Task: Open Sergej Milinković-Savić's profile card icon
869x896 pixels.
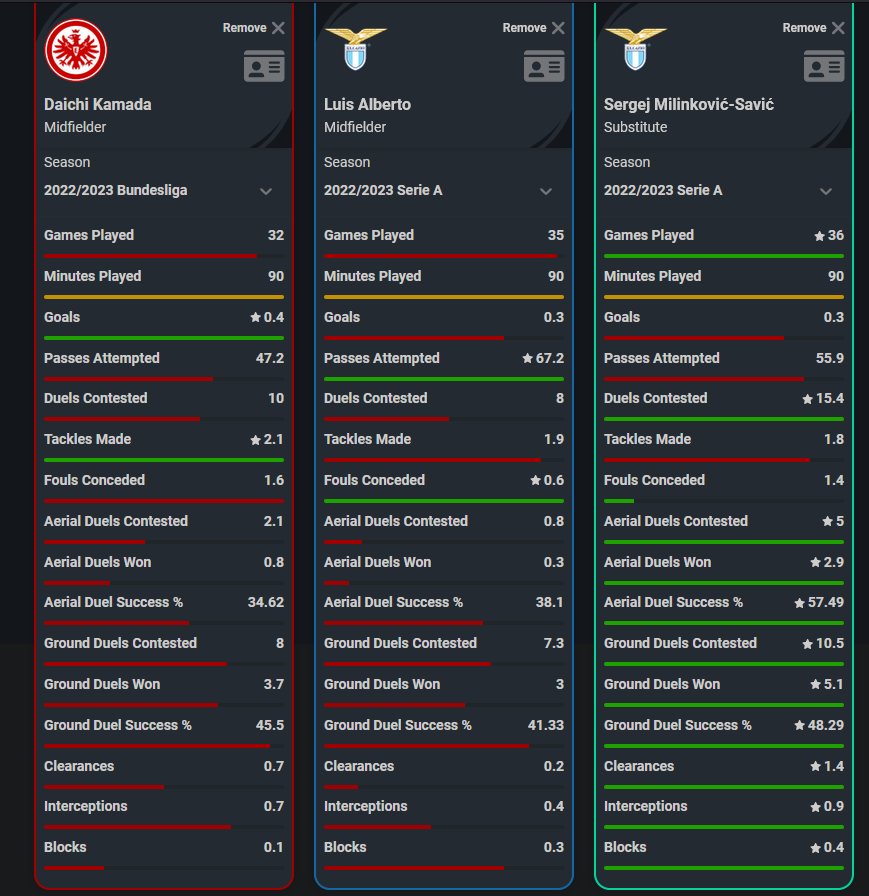Action: click(x=824, y=66)
